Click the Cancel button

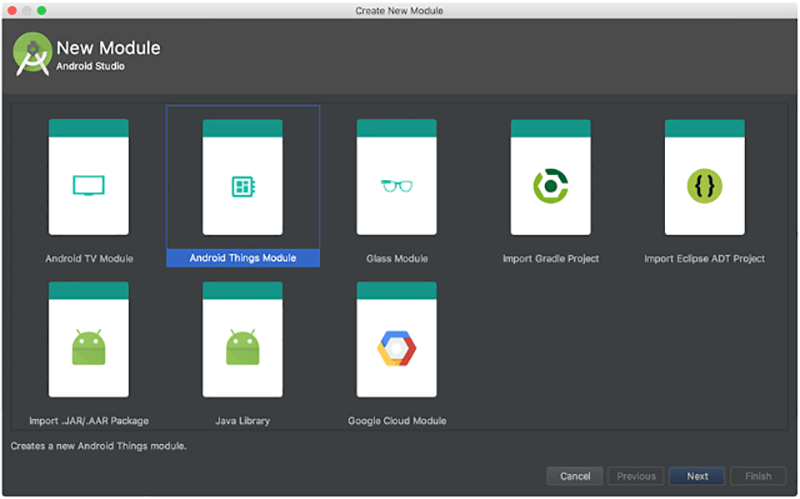coord(575,476)
